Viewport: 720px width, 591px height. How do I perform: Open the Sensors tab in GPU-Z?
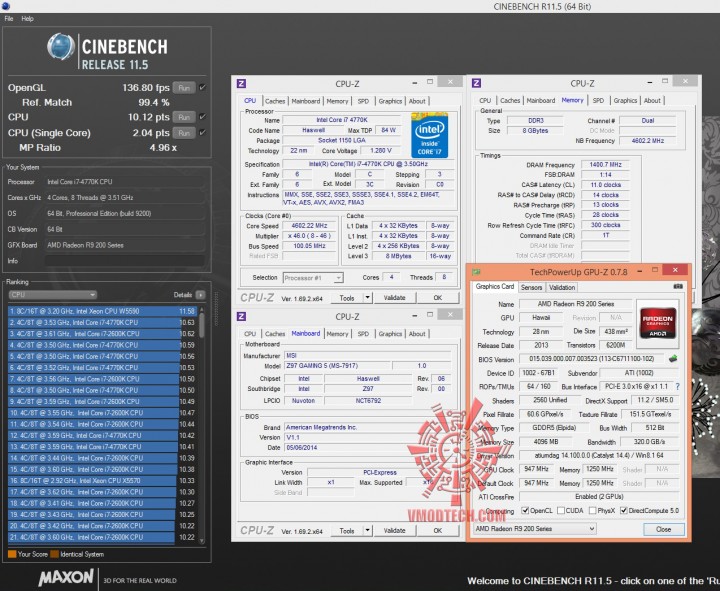click(x=531, y=287)
